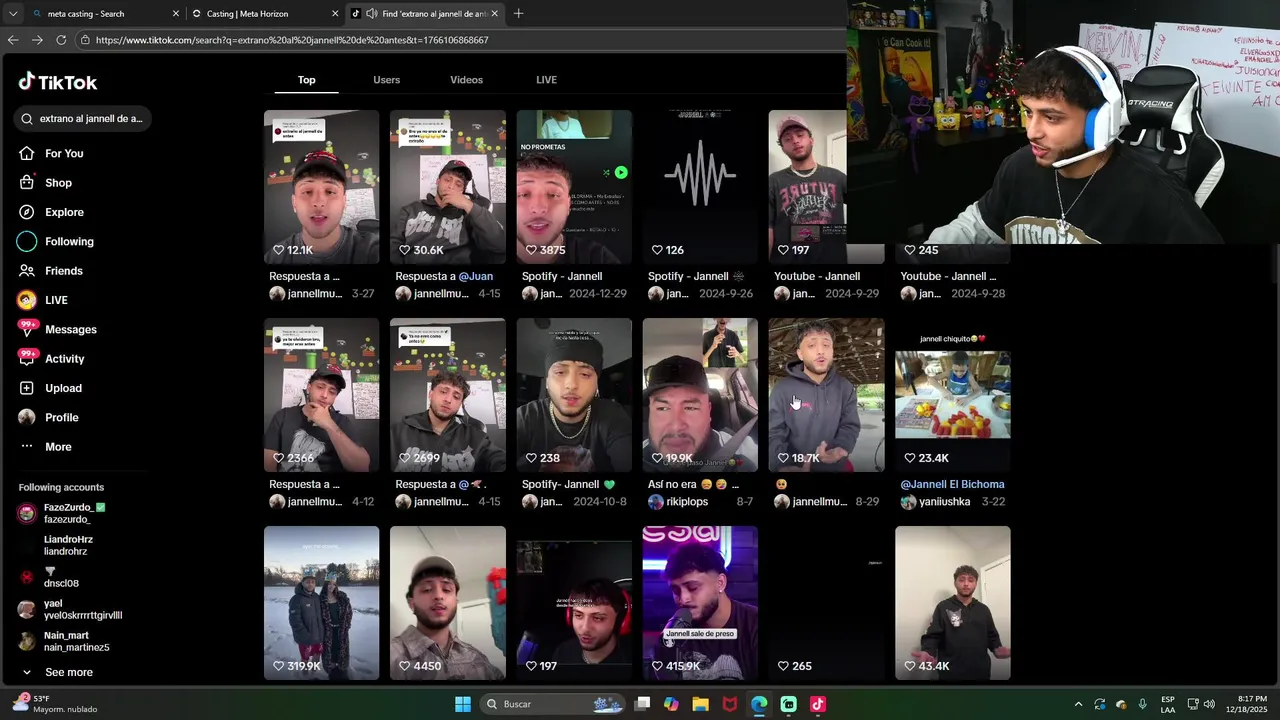
Task: Click the microphone tray icon
Action: tap(1142, 704)
